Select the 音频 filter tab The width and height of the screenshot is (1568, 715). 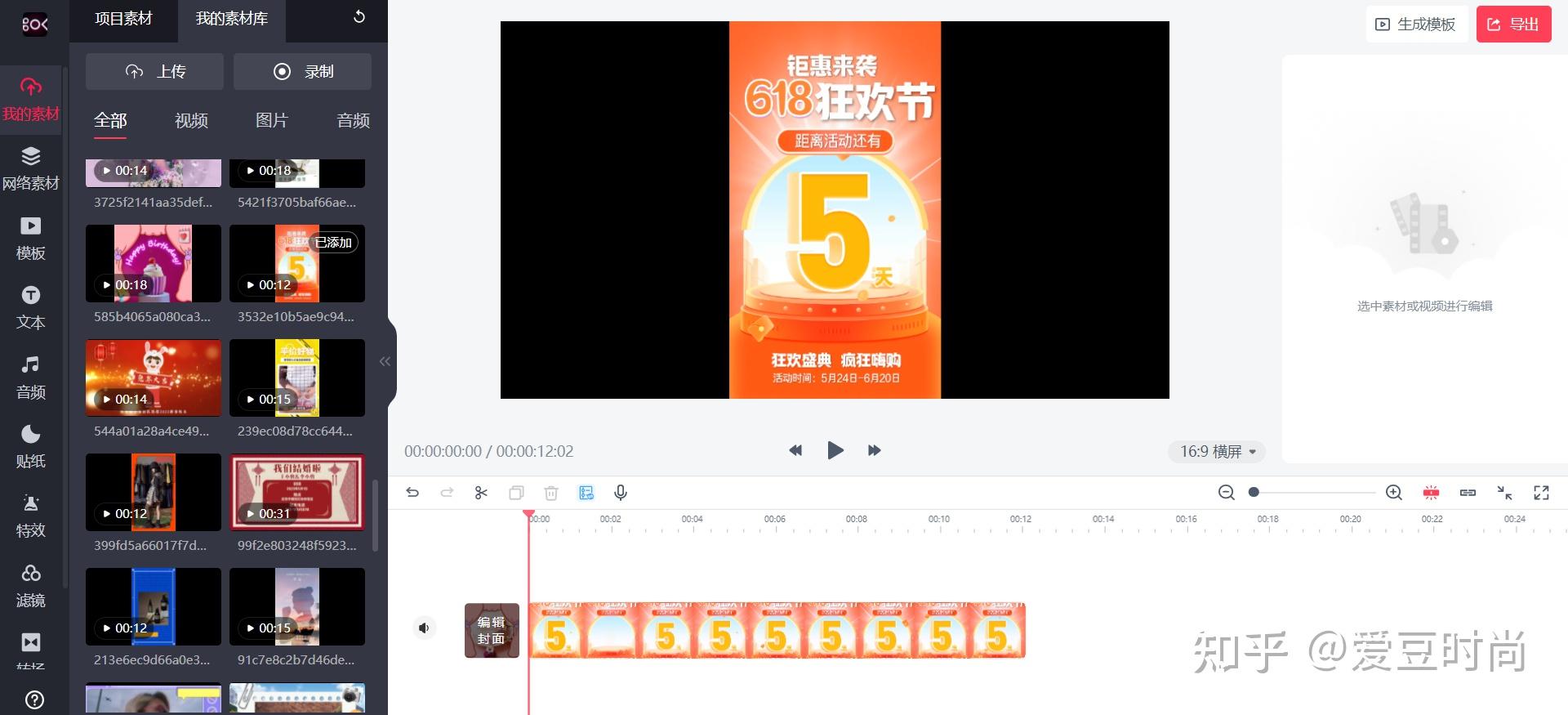coord(353,121)
